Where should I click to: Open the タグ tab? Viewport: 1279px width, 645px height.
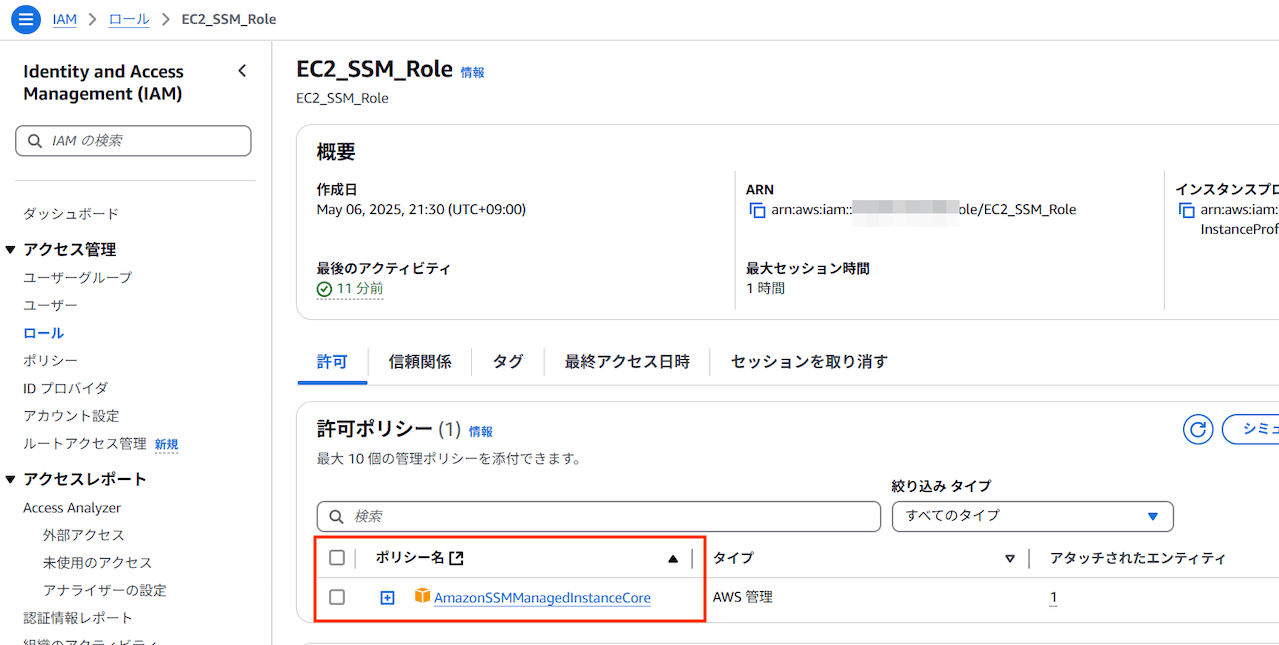(x=508, y=362)
